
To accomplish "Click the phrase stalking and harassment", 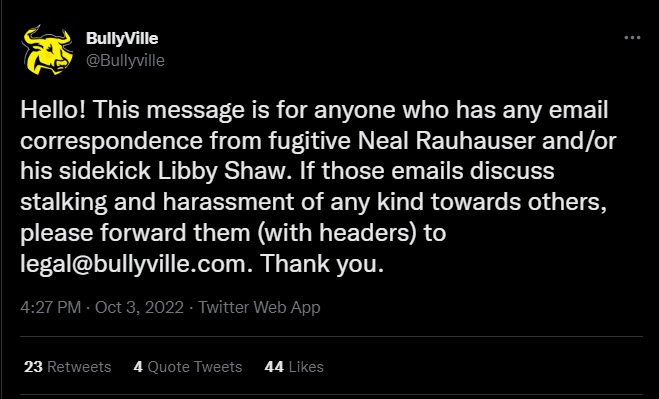I will [157, 202].
